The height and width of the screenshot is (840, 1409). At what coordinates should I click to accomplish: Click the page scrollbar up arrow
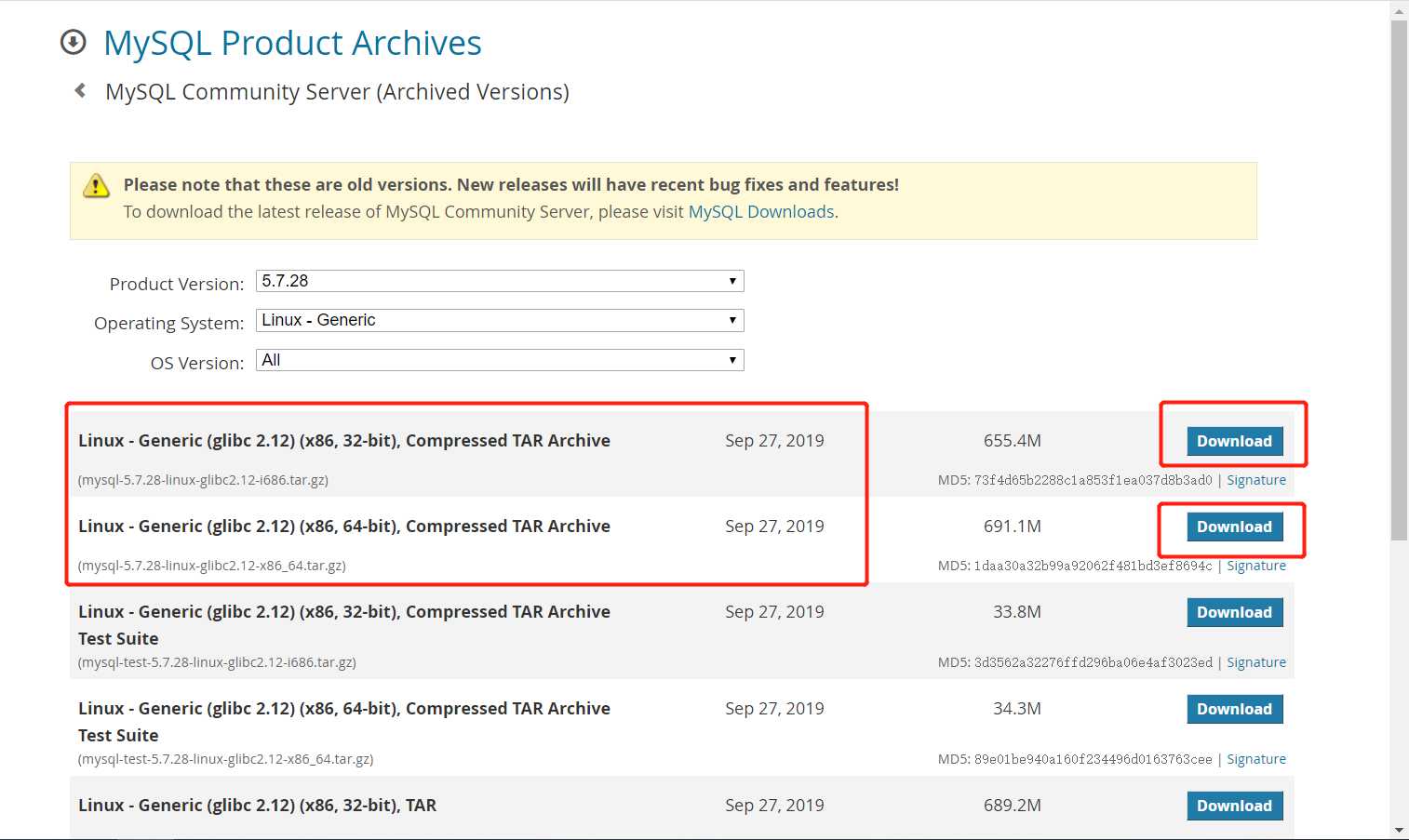point(1399,11)
